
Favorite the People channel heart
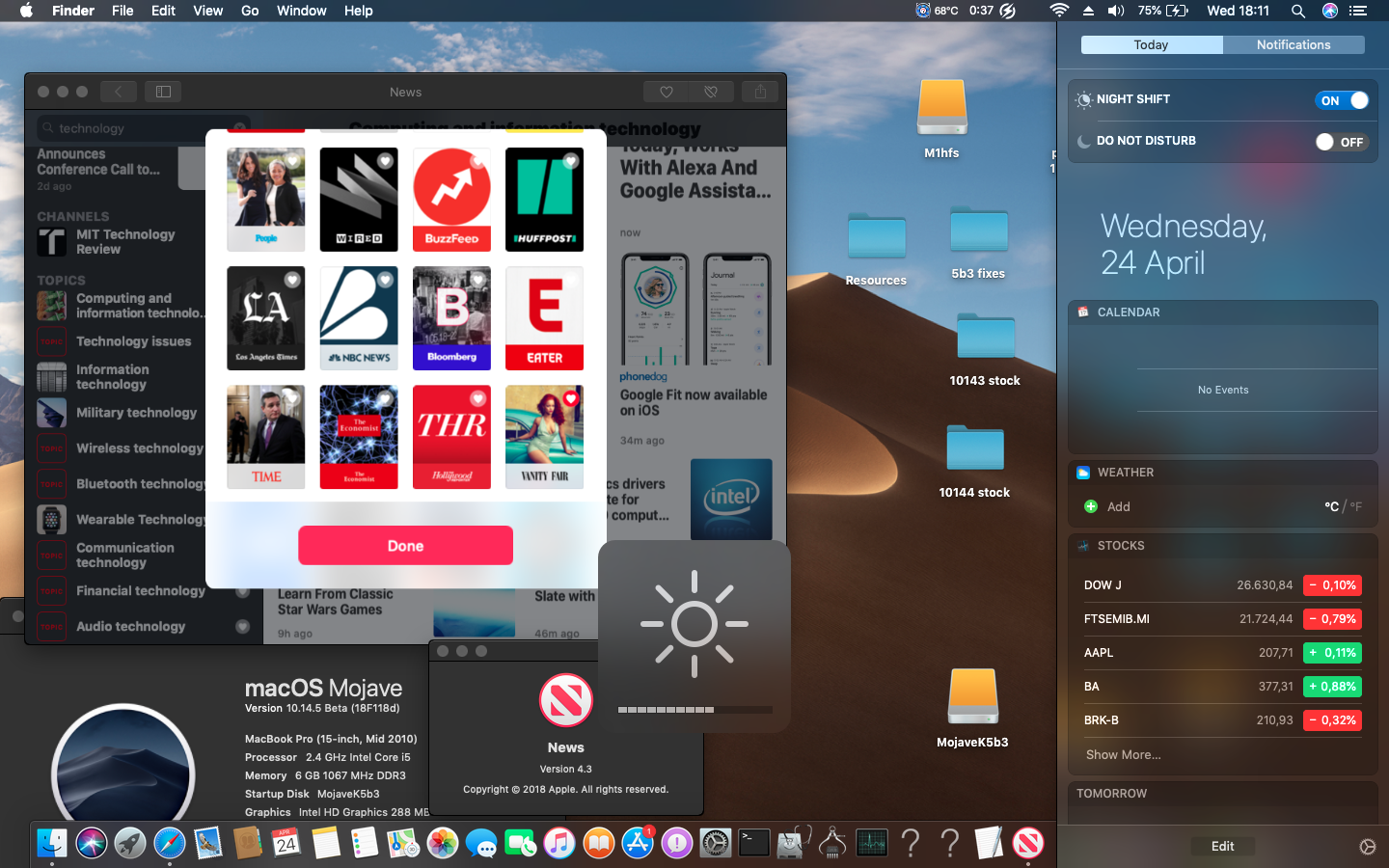click(x=292, y=161)
